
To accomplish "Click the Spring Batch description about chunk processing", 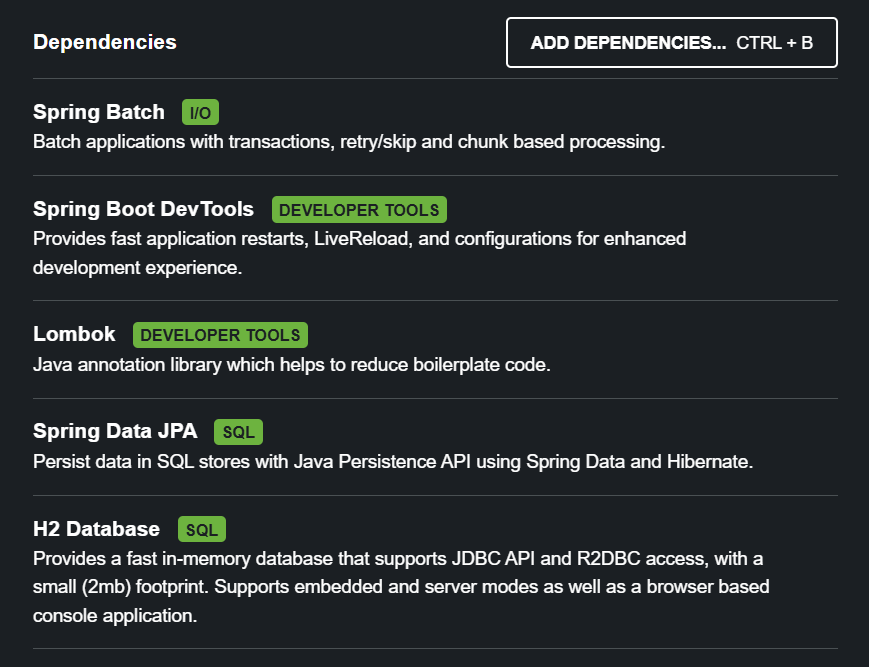I will click(x=349, y=142).
